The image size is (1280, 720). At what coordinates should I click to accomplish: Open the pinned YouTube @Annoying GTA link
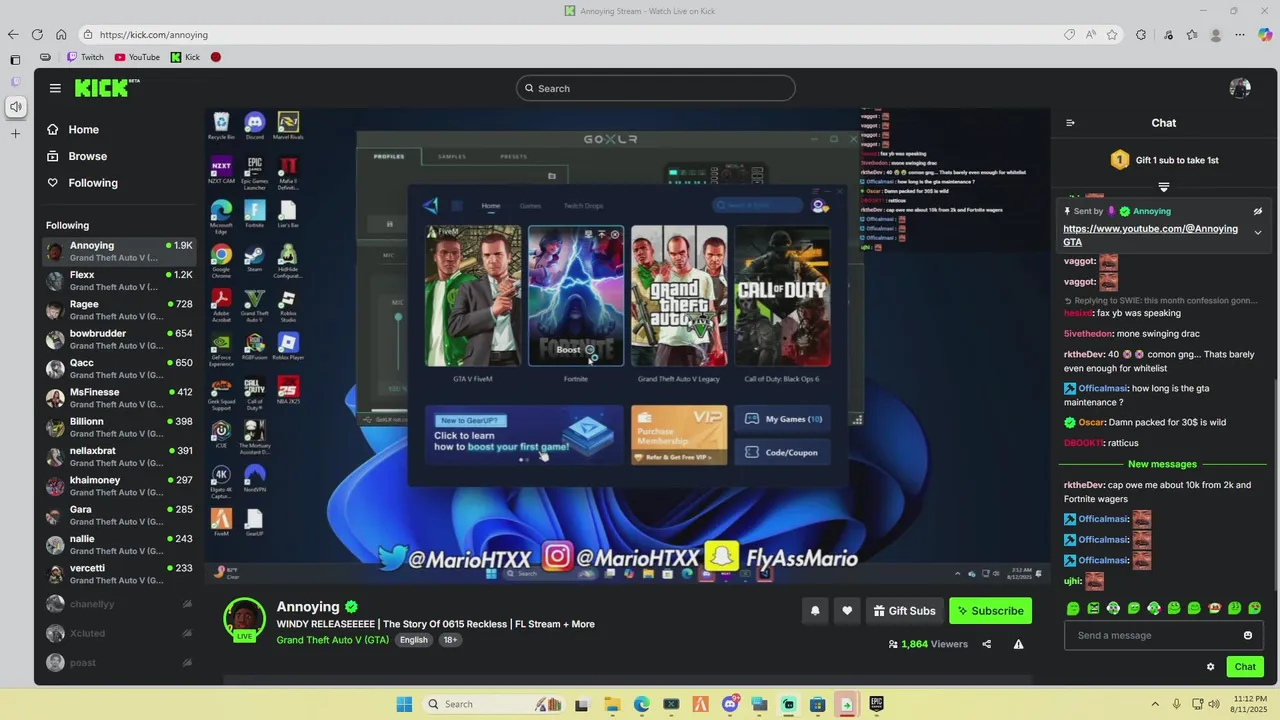[1150, 235]
